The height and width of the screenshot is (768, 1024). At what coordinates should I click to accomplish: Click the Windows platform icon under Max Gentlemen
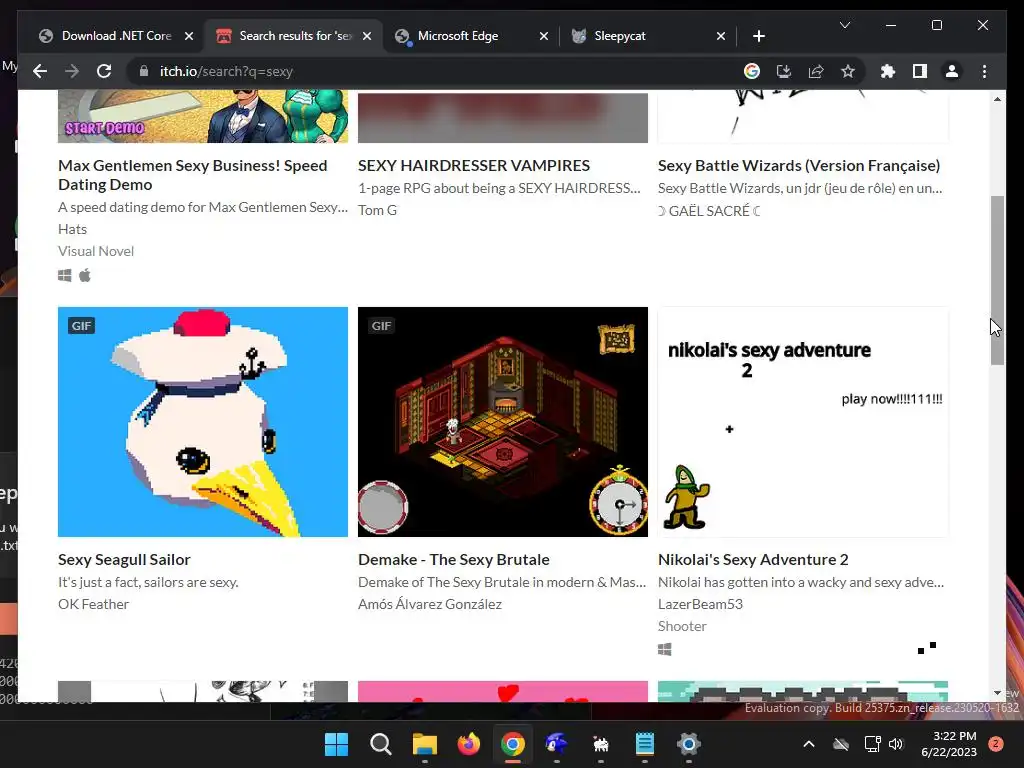tap(65, 276)
